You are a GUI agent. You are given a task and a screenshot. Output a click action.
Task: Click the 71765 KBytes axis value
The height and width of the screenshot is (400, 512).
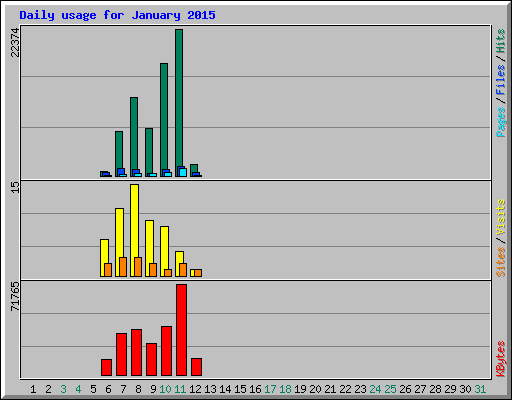15,297
